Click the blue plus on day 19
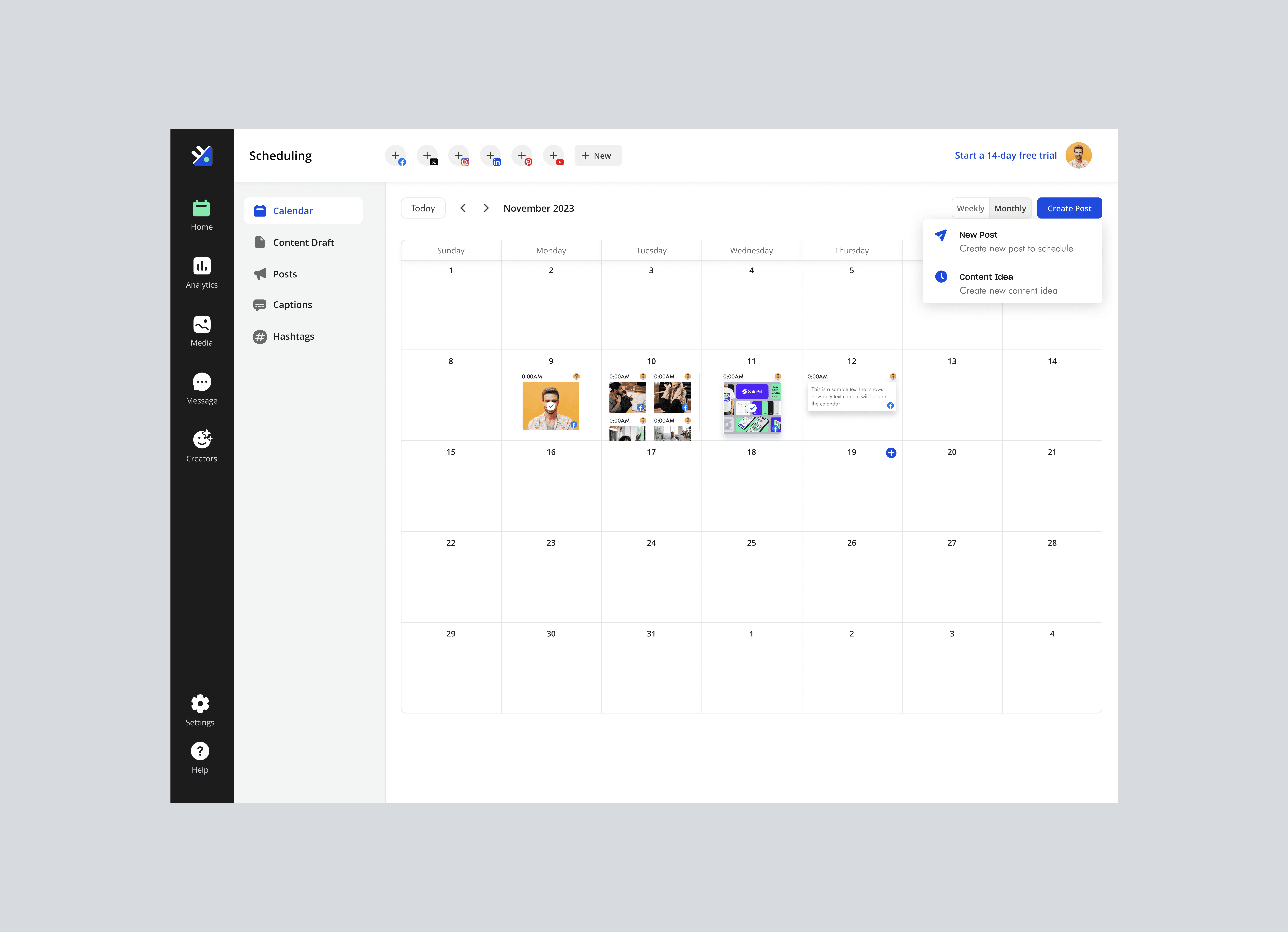Viewport: 1288px width, 932px height. [x=891, y=453]
